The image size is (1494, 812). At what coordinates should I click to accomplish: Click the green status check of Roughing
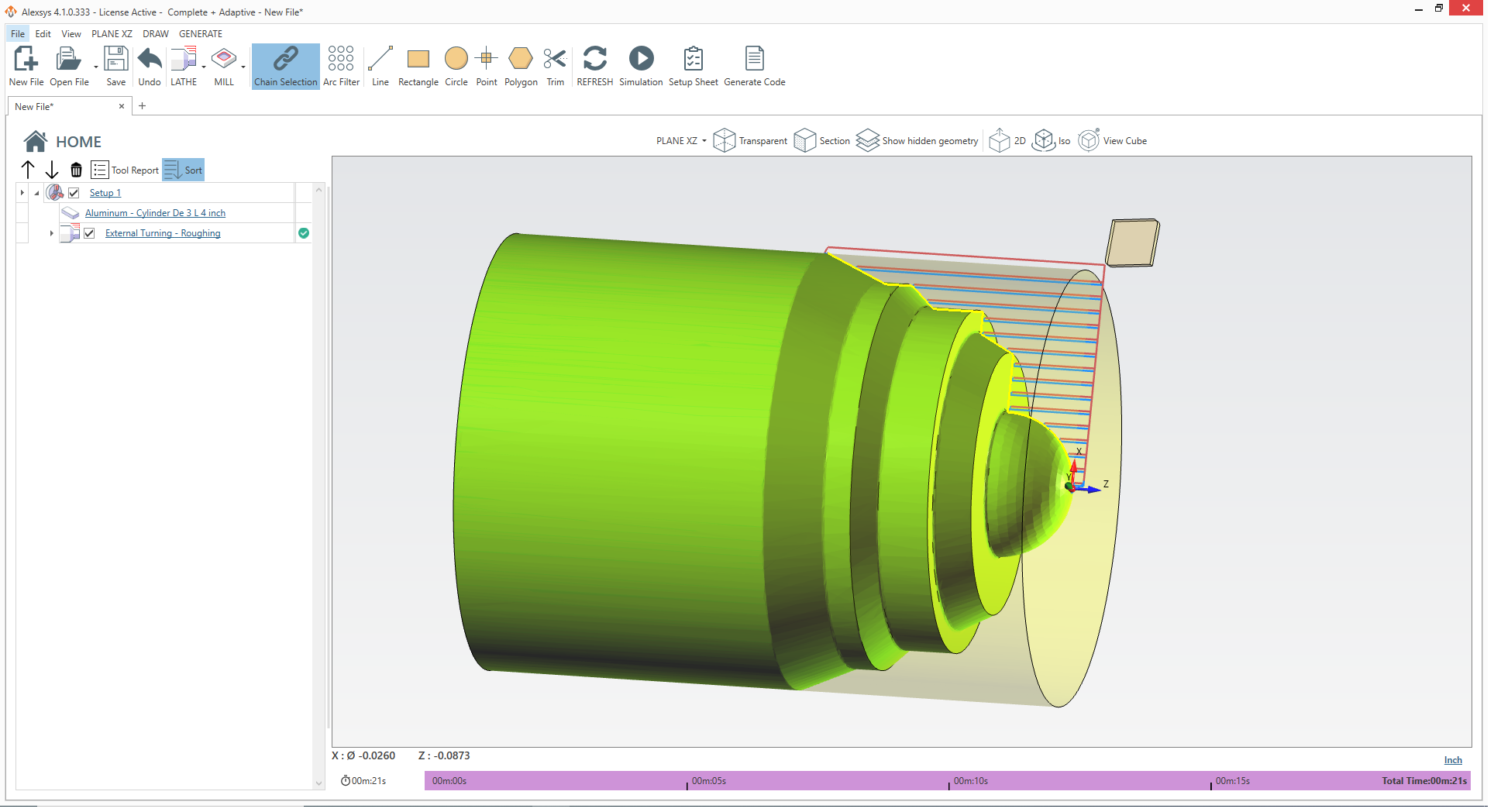(304, 233)
